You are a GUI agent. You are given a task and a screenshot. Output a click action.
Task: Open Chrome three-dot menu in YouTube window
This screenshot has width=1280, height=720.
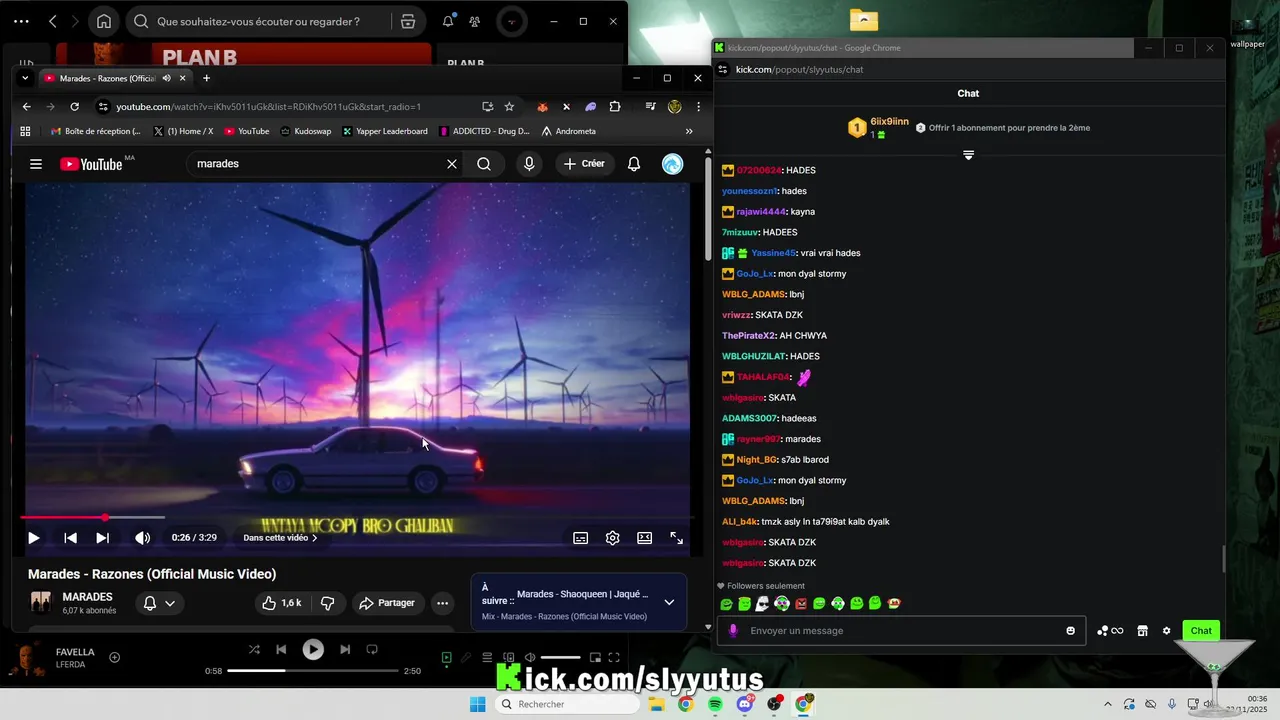[x=698, y=106]
